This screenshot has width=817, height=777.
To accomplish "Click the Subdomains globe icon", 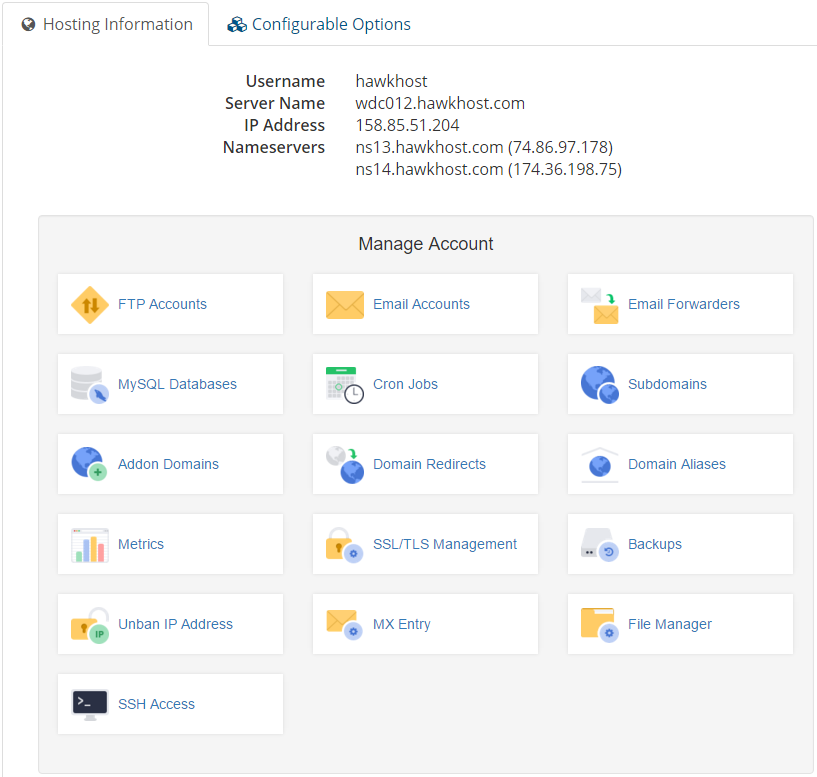I will (x=600, y=385).
